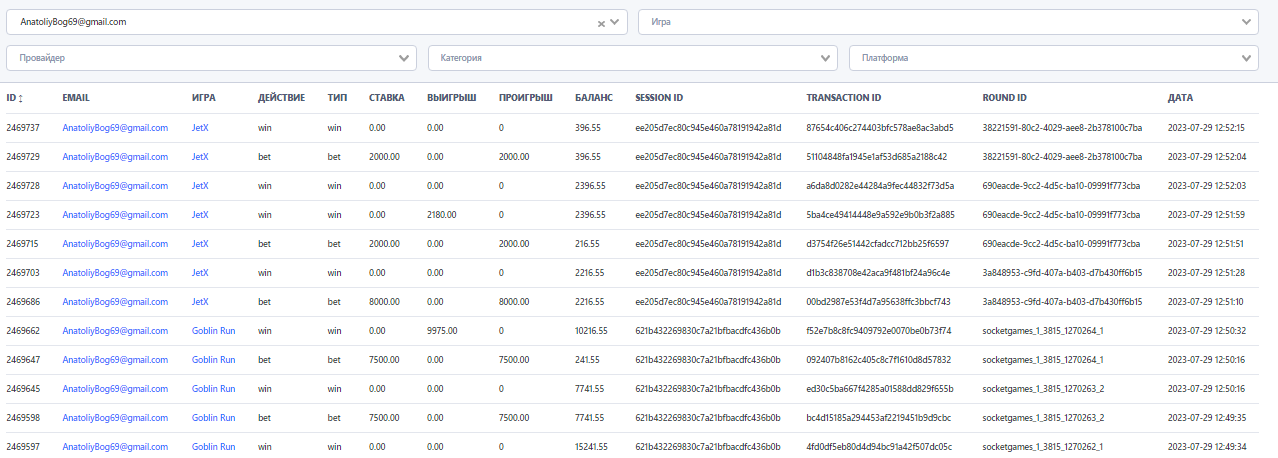
Task: Select date 2023-07-29 12:51:59
Action: tap(1206, 215)
